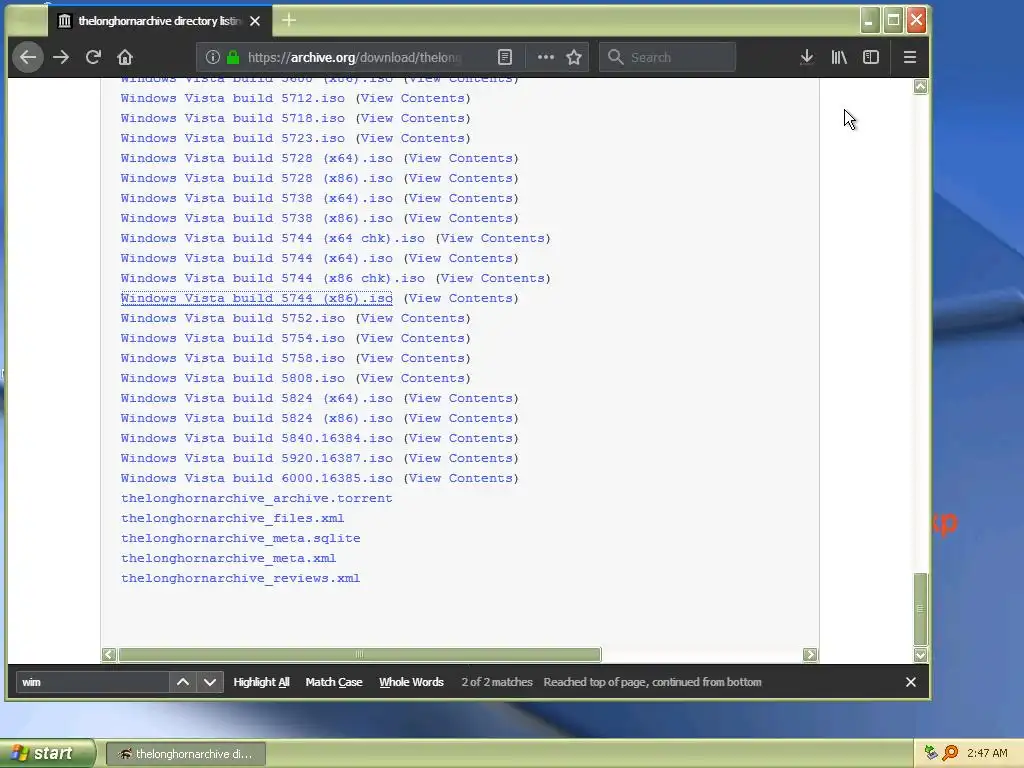Click the find bar text field containing wim
The image size is (1024, 768).
(92, 682)
